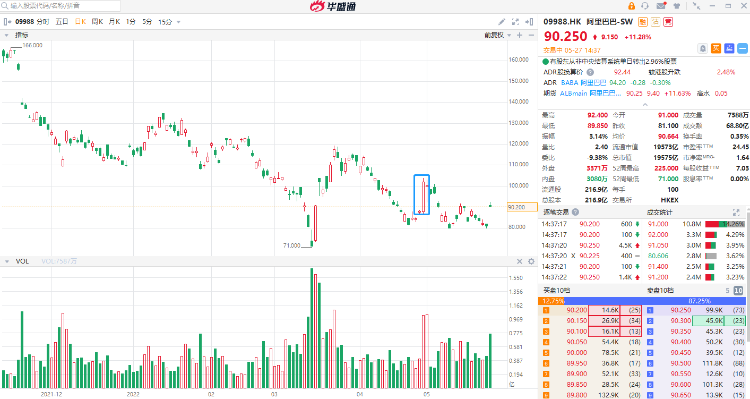The height and width of the screenshot is (399, 750).
Task: Collapse the left sidebar panel toggle
Action: (7, 22)
